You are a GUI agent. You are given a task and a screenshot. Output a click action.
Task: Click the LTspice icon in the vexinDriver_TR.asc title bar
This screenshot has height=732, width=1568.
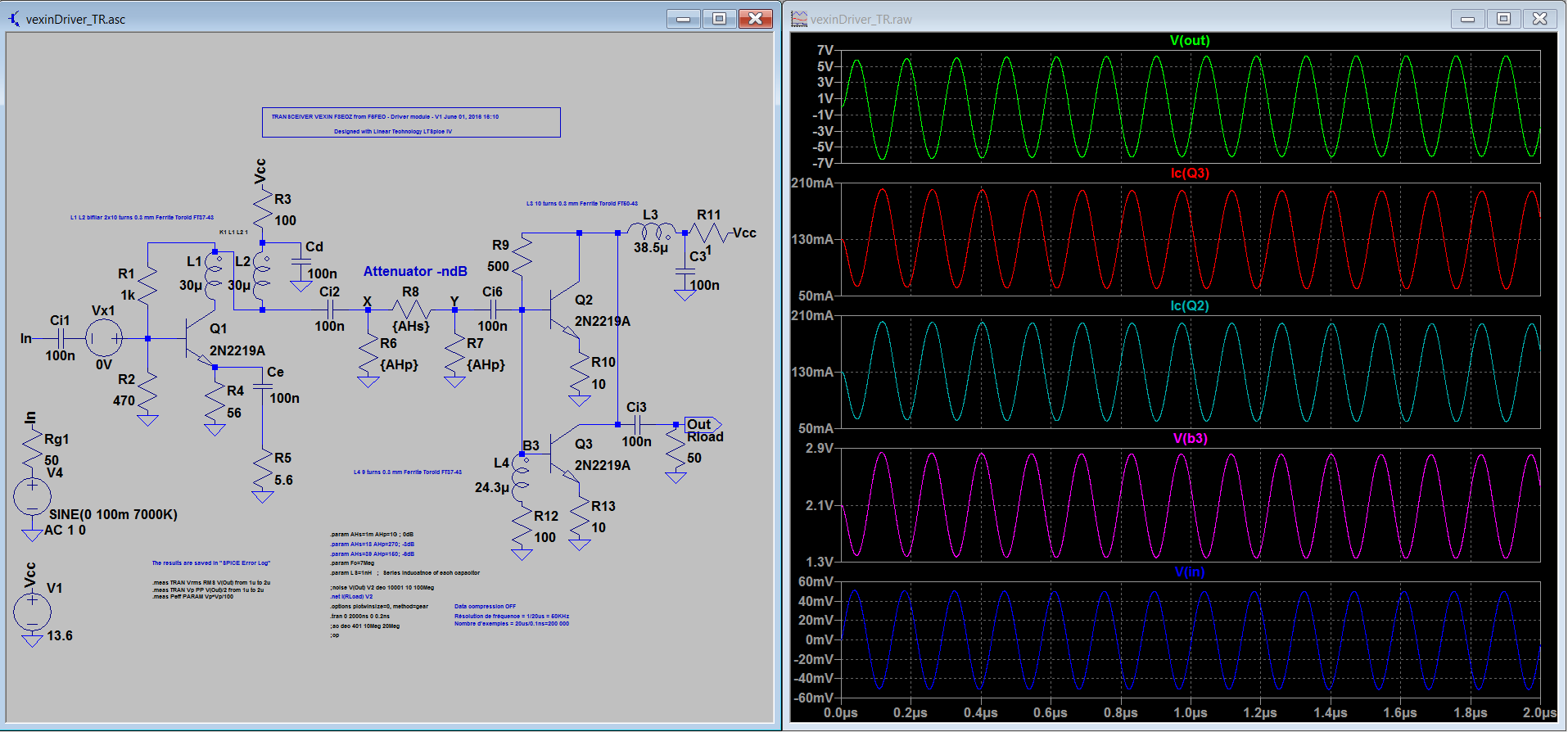(x=14, y=19)
